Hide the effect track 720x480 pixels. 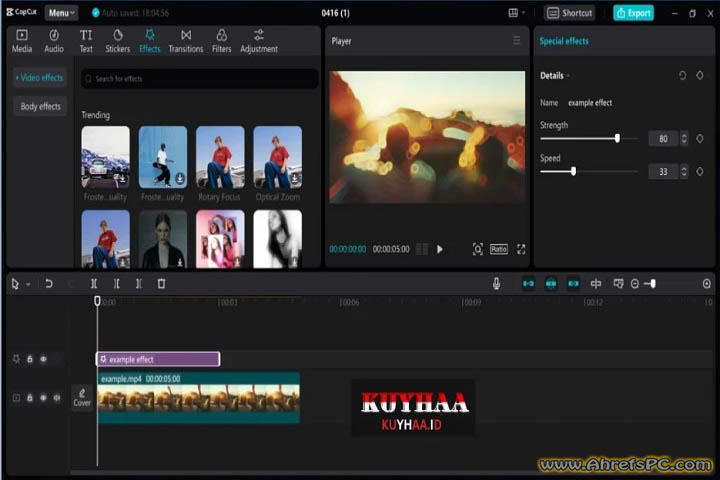[43, 359]
